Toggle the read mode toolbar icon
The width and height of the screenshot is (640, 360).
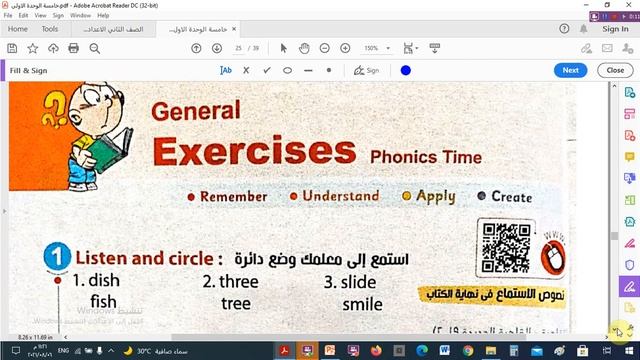coord(435,48)
